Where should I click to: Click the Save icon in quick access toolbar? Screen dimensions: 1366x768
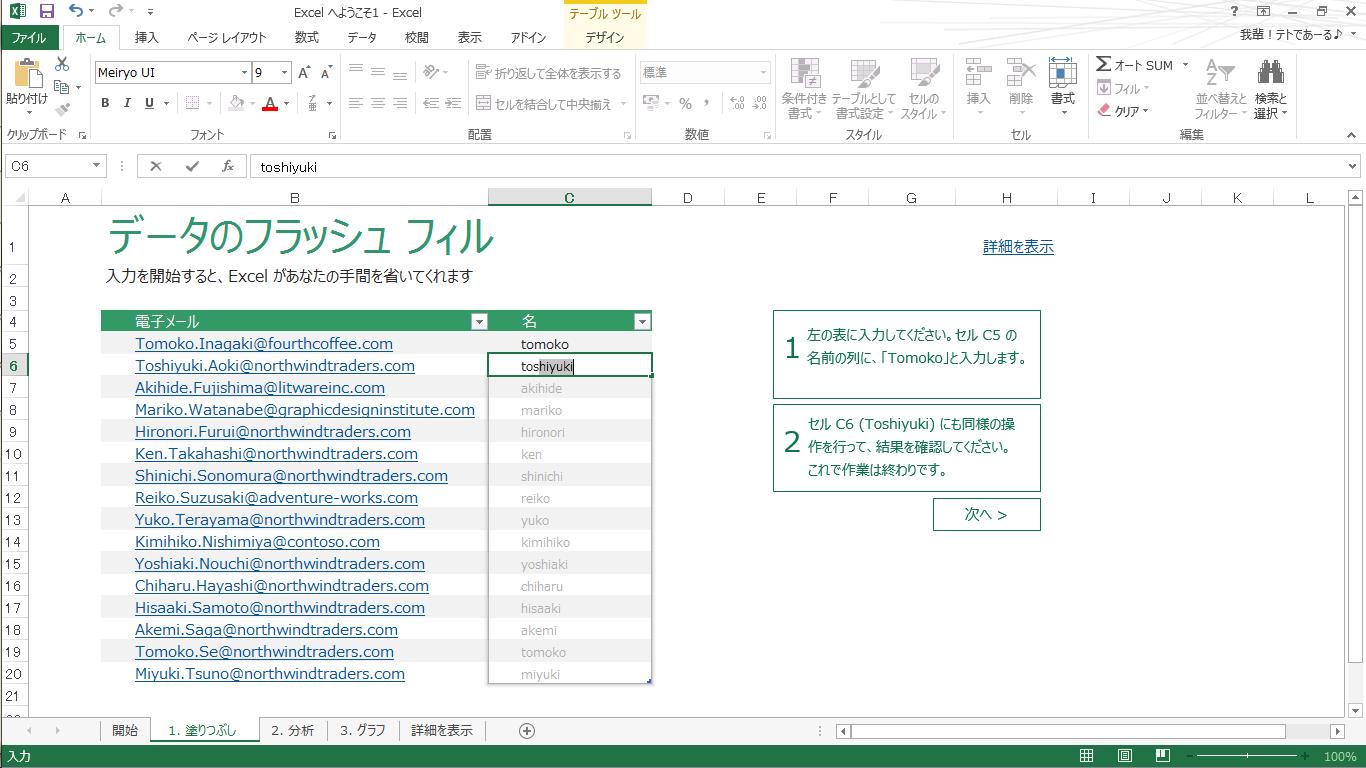point(47,12)
